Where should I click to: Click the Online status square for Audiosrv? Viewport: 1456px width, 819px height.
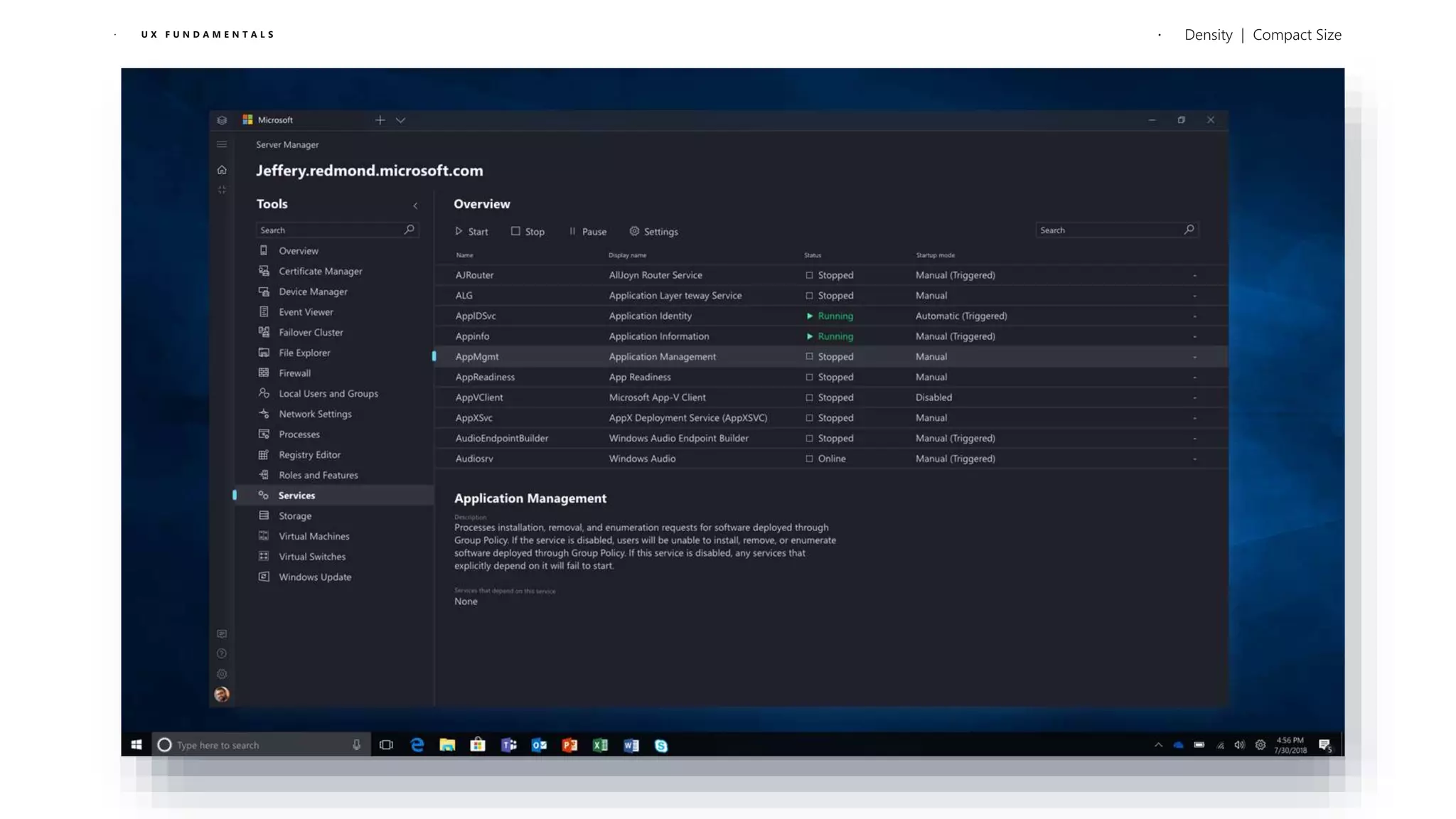coord(809,459)
